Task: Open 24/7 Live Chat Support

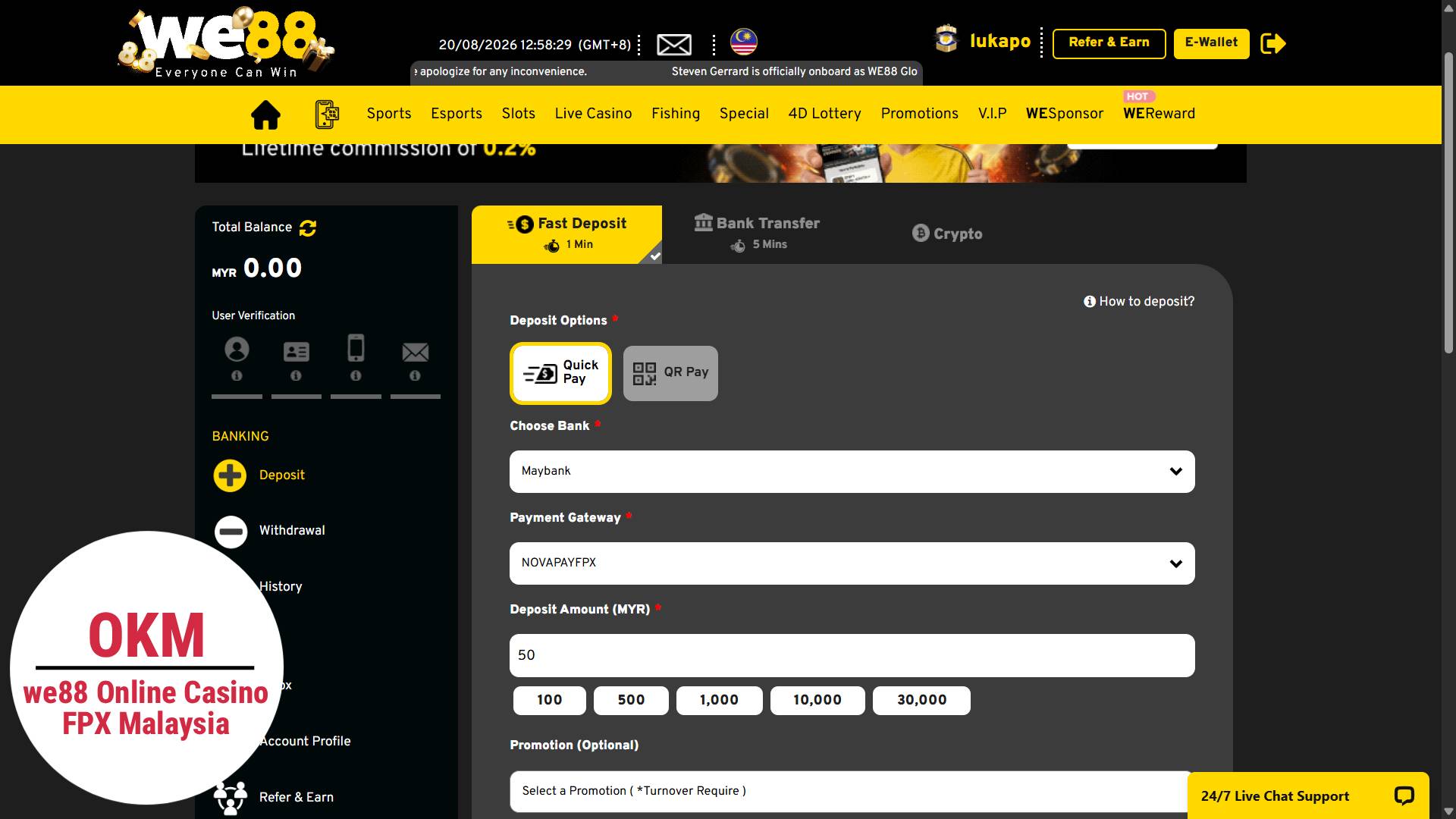Action: tap(1308, 795)
